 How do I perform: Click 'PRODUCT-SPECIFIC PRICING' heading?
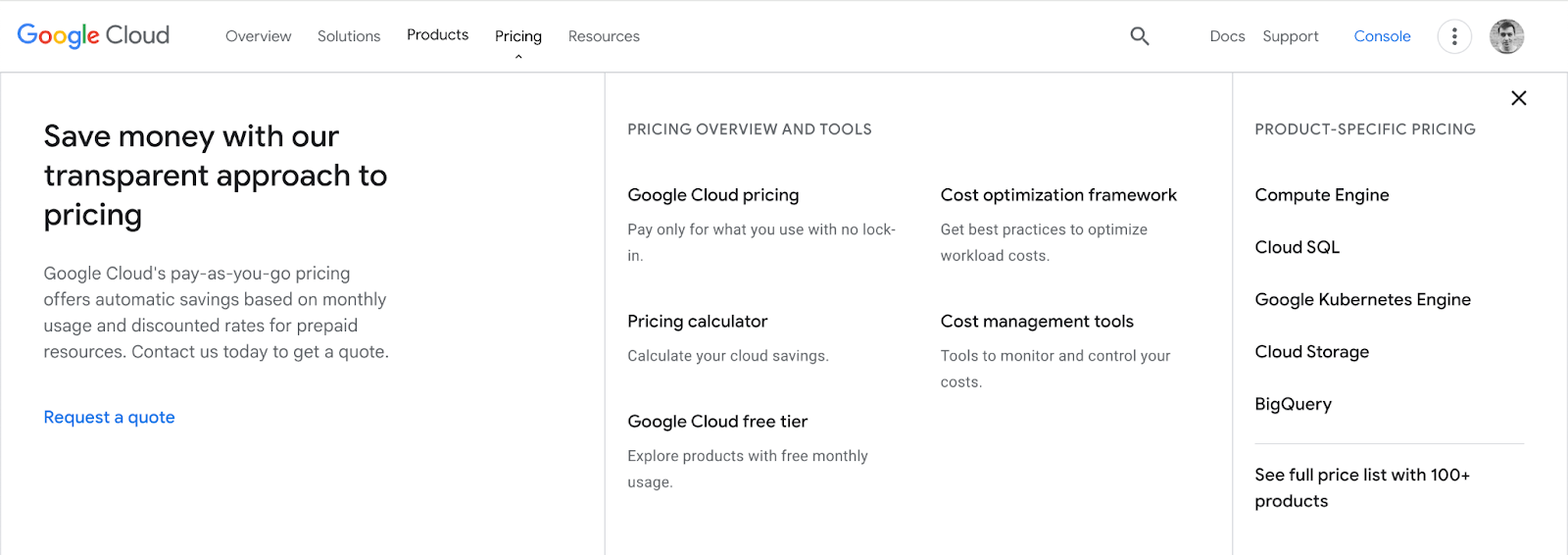(x=1365, y=129)
